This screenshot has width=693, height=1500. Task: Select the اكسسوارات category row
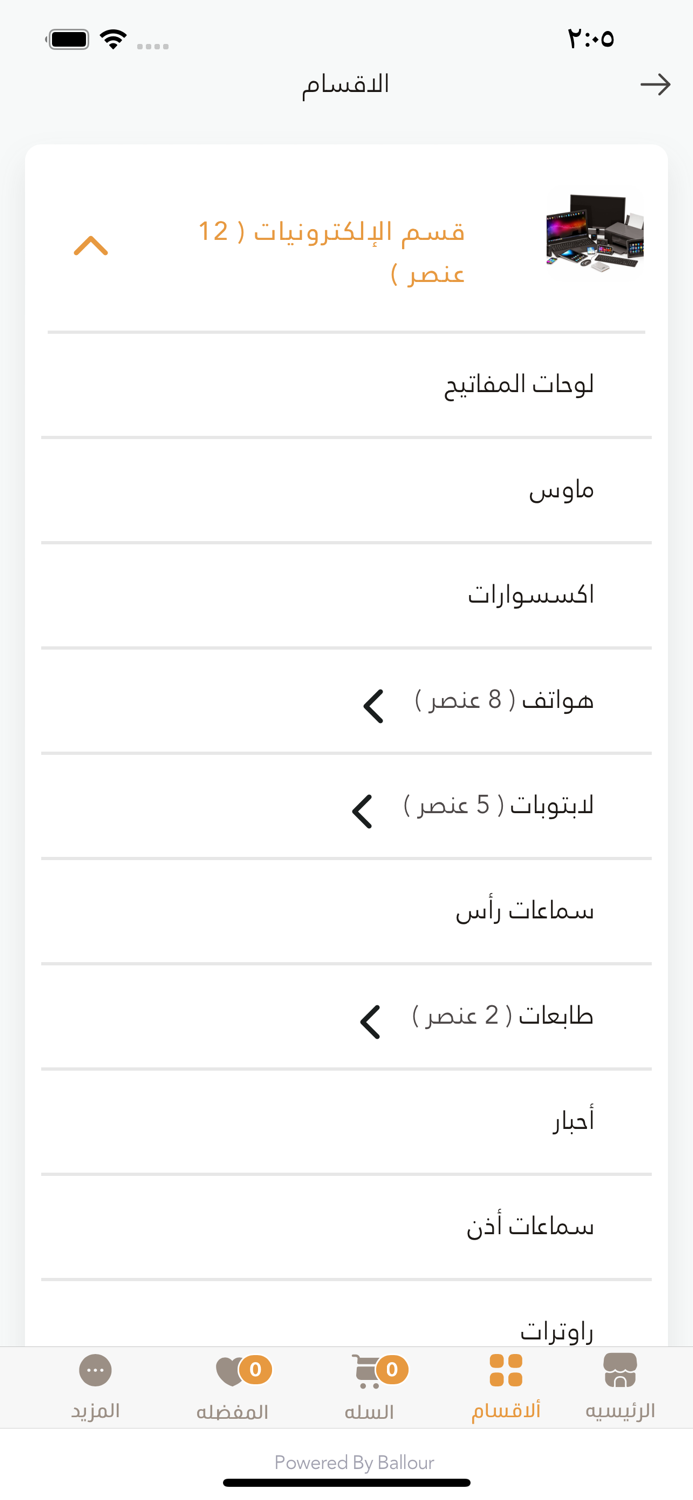point(533,593)
